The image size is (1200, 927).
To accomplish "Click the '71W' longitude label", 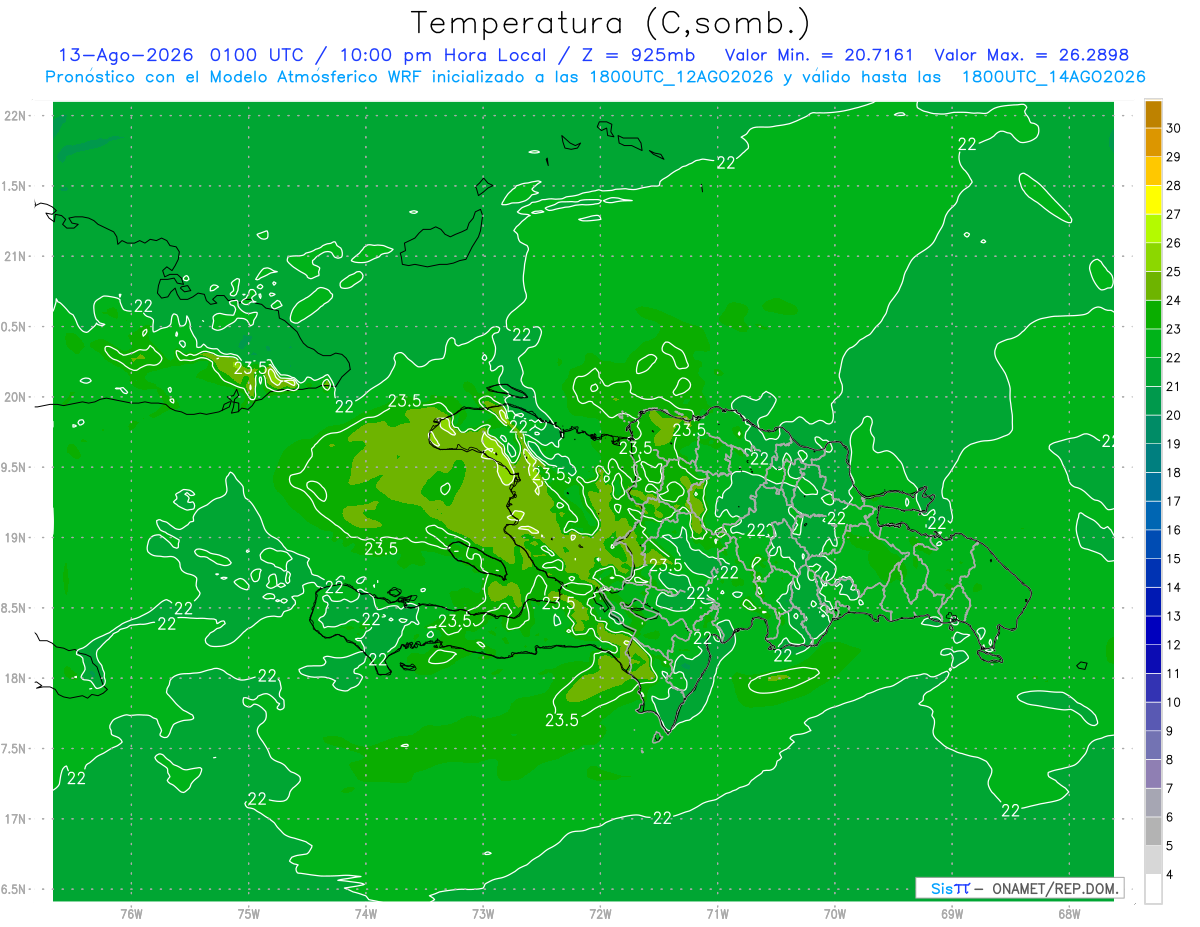I will point(717,914).
